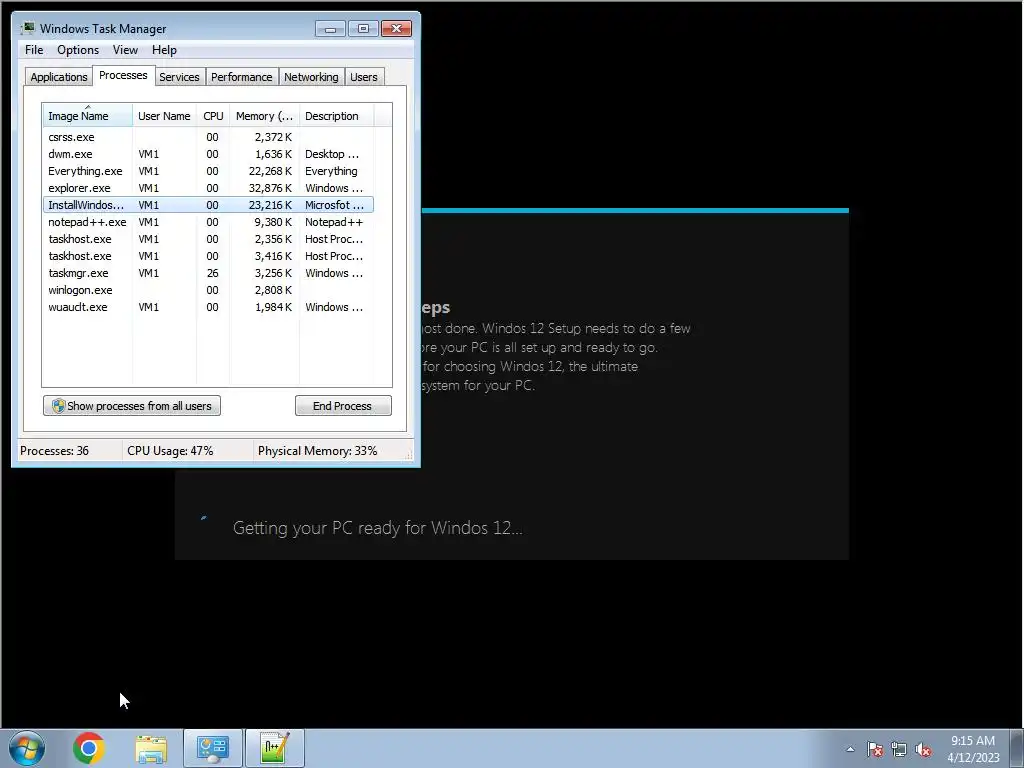The width and height of the screenshot is (1024, 768).
Task: Click the CPU value 26 for taskmgr.exe
Action: click(x=212, y=273)
